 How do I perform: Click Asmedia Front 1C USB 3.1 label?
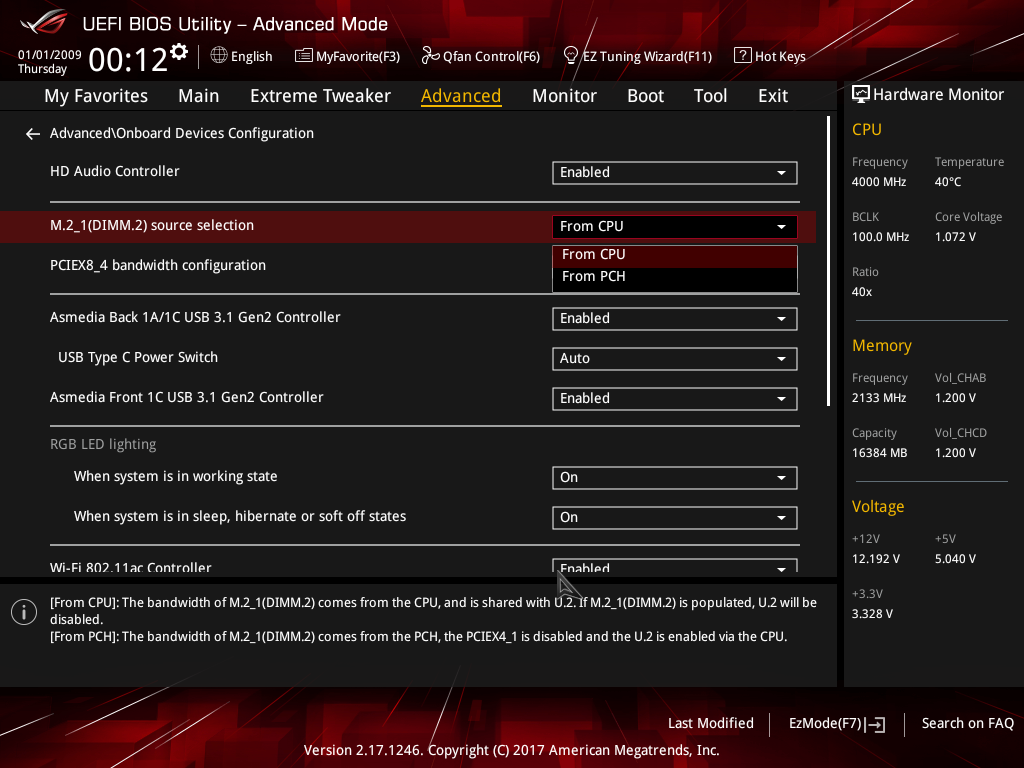pos(187,398)
